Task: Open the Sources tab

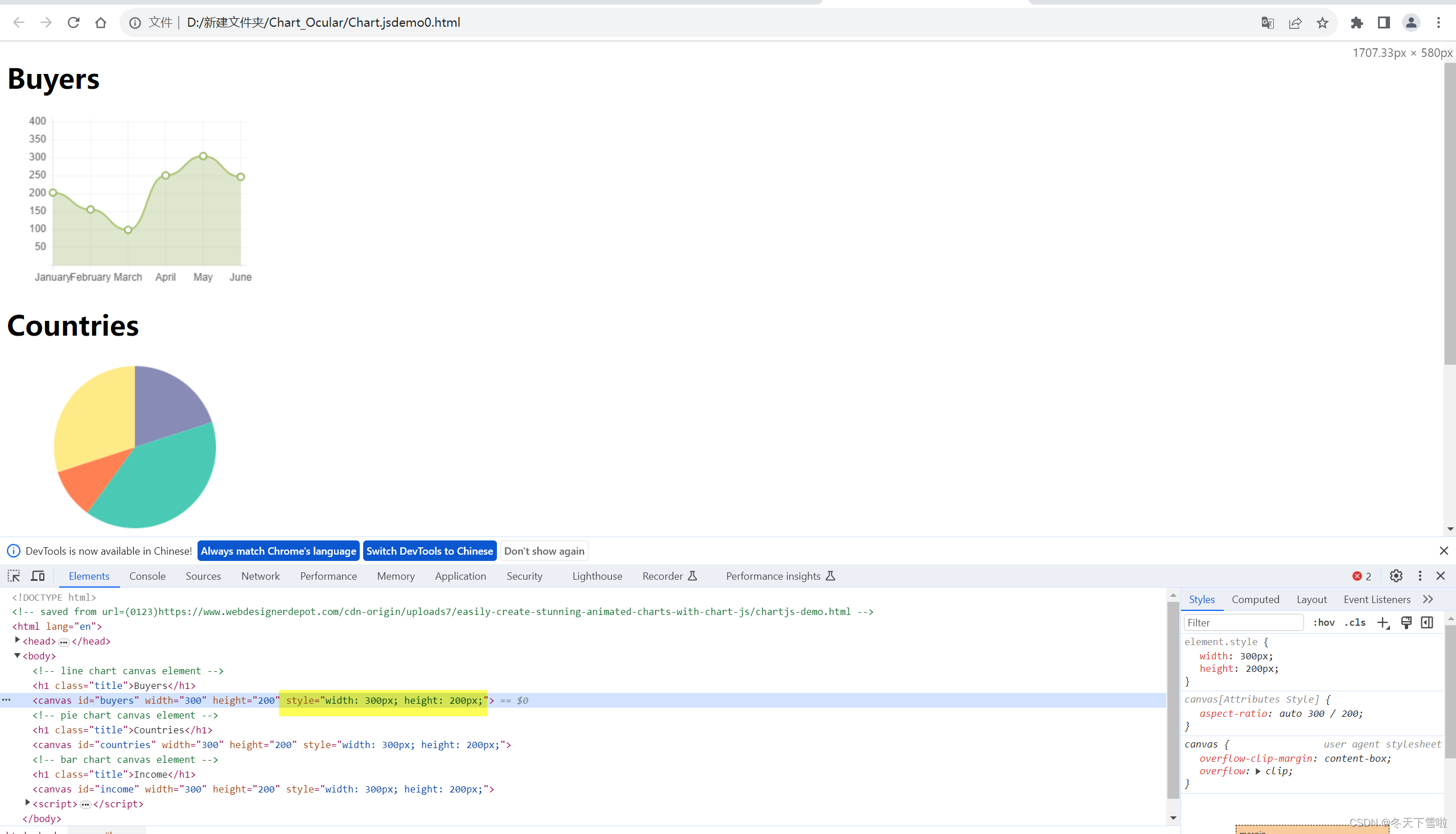Action: [203, 576]
